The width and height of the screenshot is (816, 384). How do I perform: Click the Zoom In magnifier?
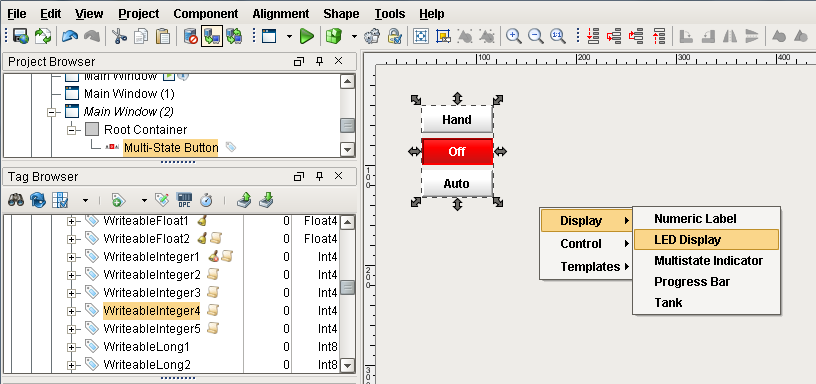[514, 36]
